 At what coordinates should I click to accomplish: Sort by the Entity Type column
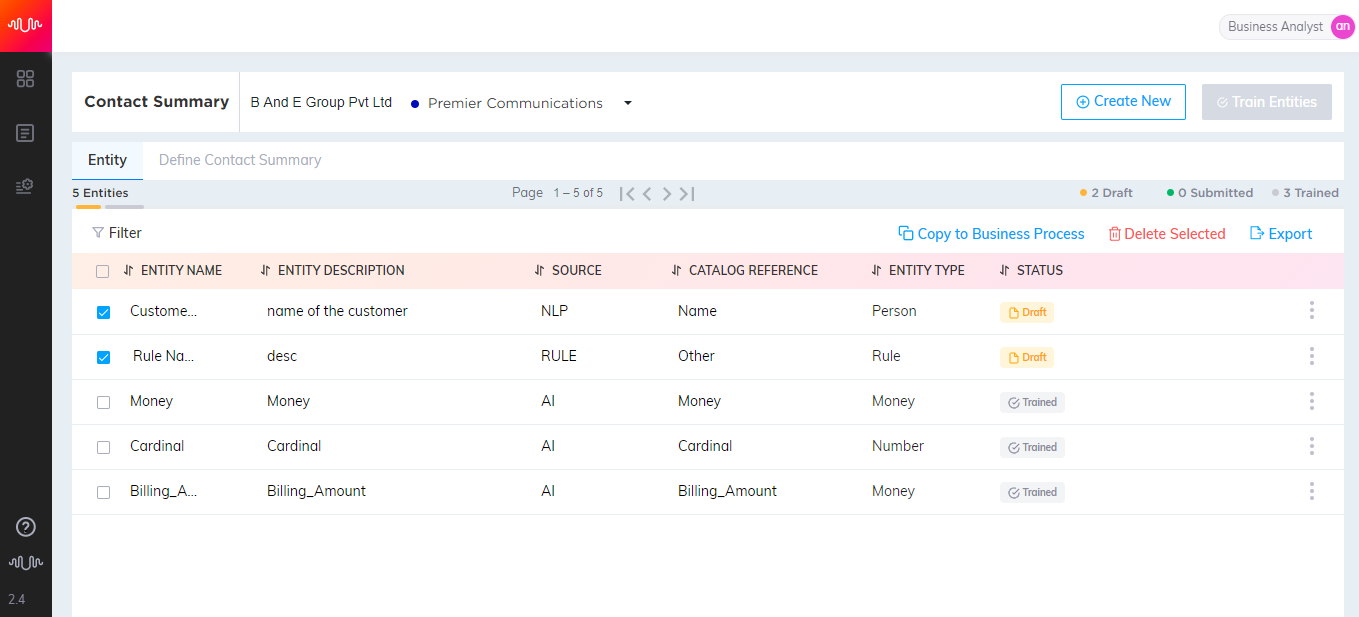918,271
